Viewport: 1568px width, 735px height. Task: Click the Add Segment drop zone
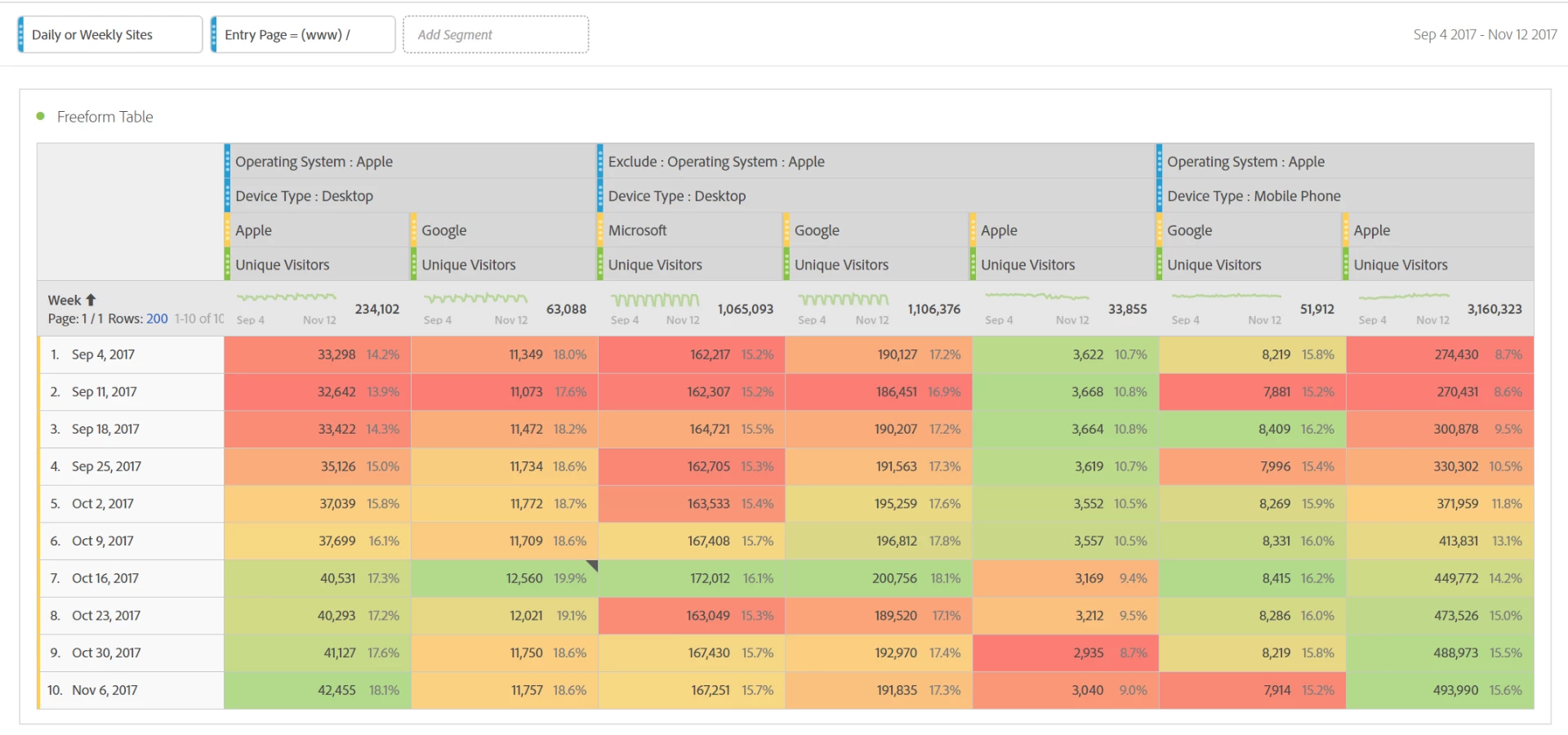496,34
